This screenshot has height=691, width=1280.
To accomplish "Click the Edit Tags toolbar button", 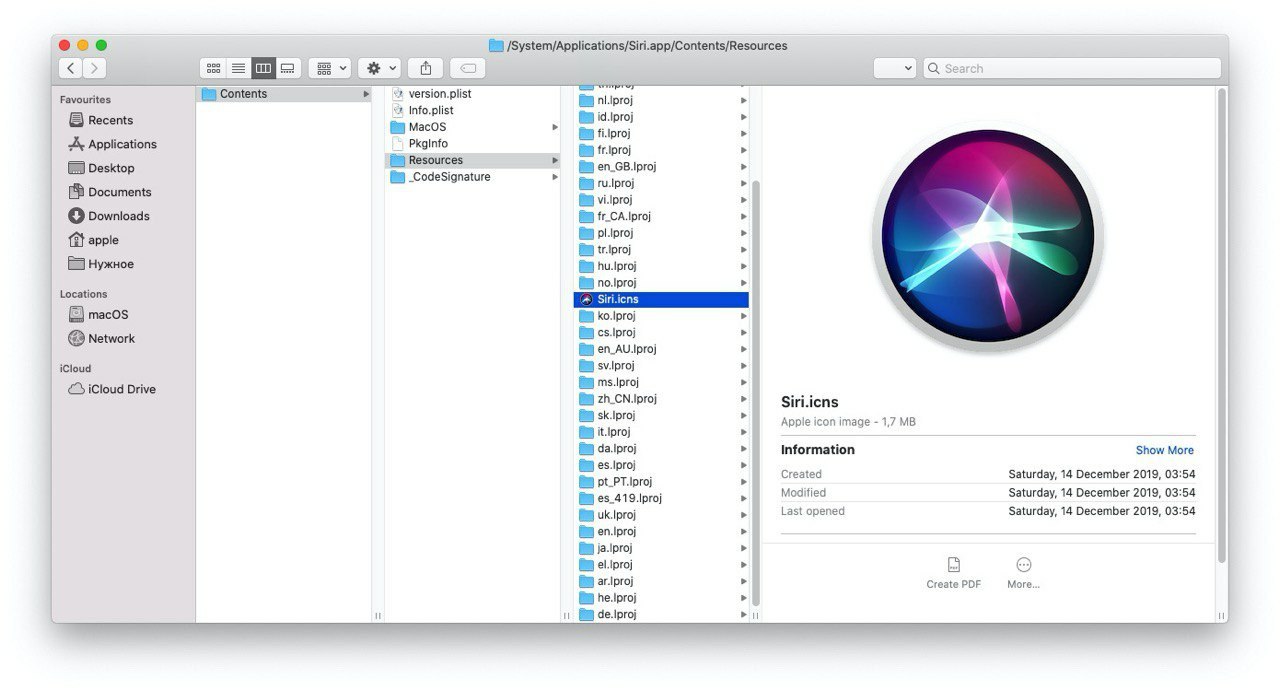I will (468, 68).
